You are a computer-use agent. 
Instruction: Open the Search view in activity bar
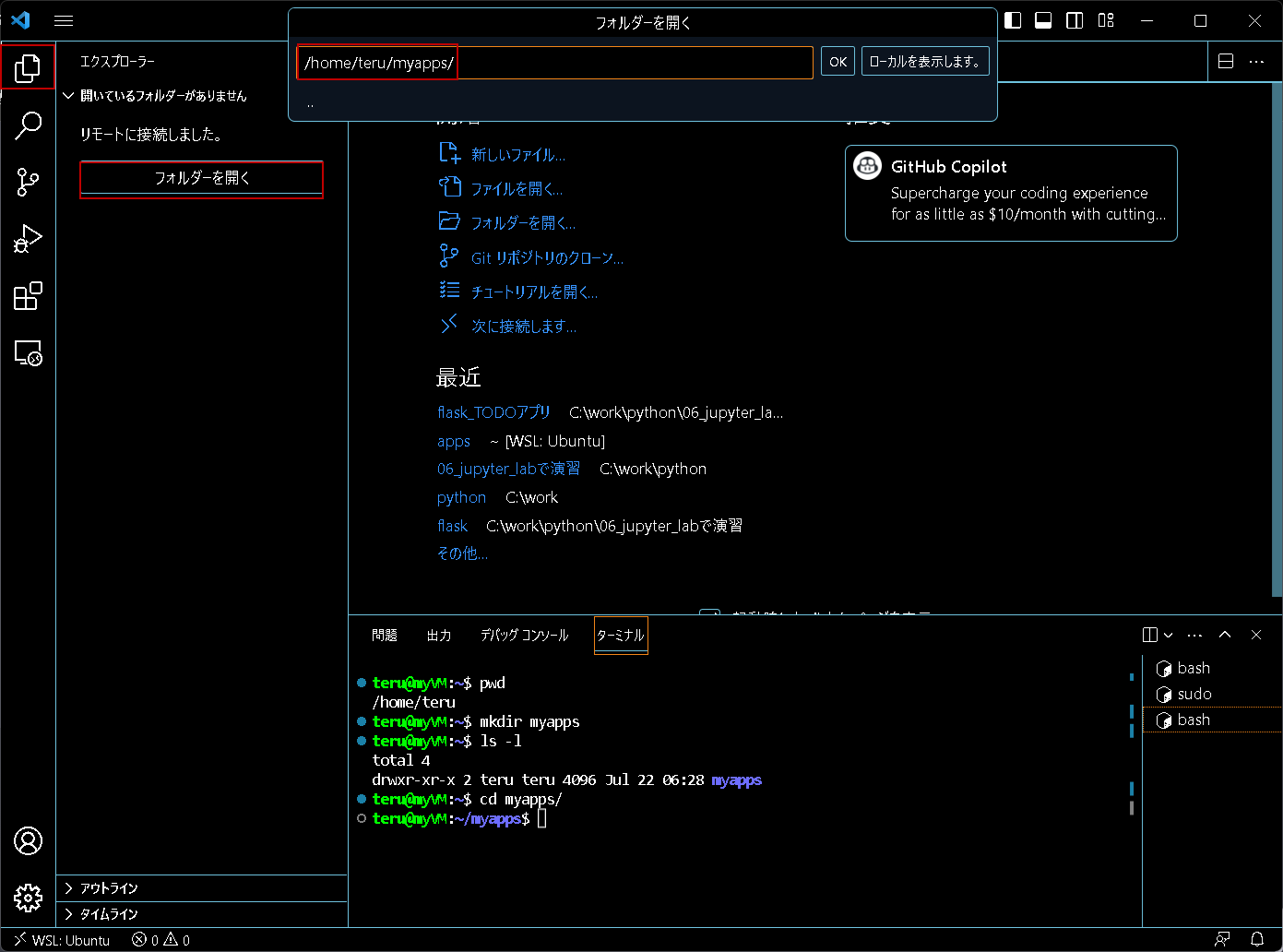(x=28, y=125)
